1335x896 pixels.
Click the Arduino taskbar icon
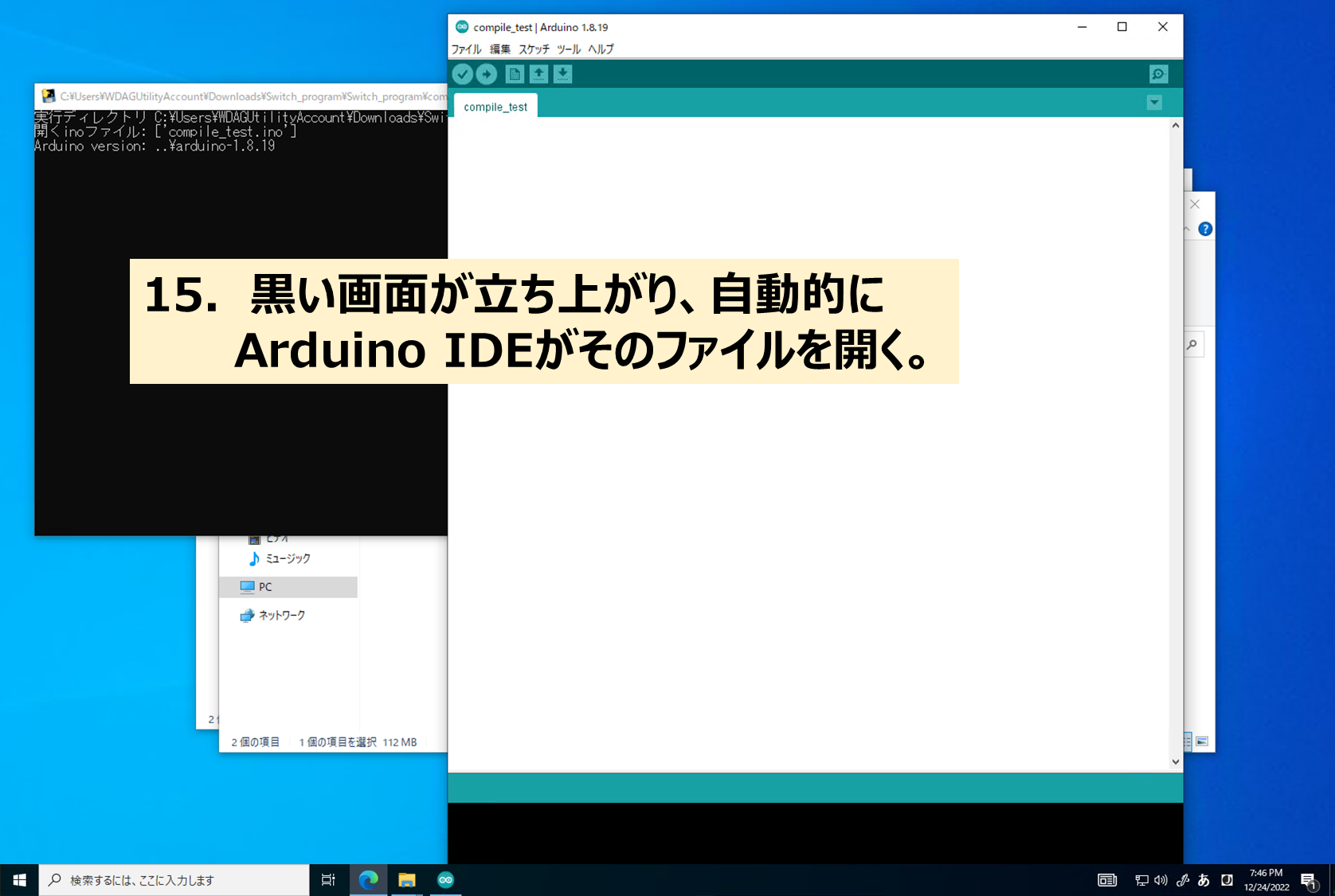click(446, 880)
